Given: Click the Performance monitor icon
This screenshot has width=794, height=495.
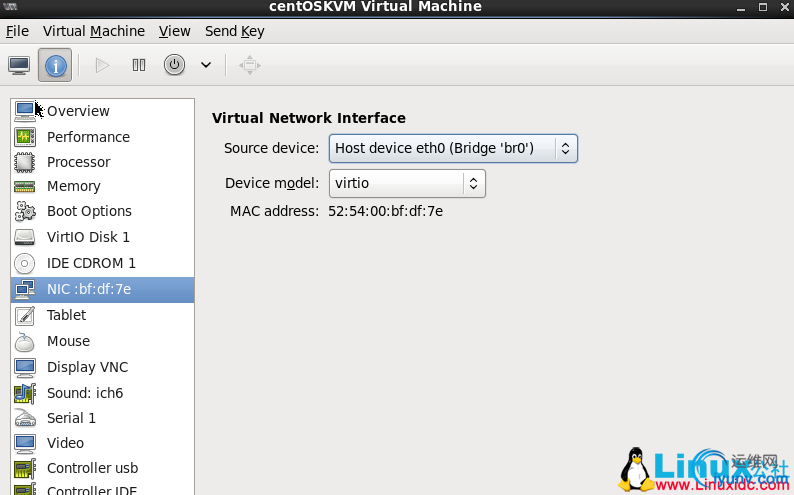Looking at the screenshot, I should [25, 137].
